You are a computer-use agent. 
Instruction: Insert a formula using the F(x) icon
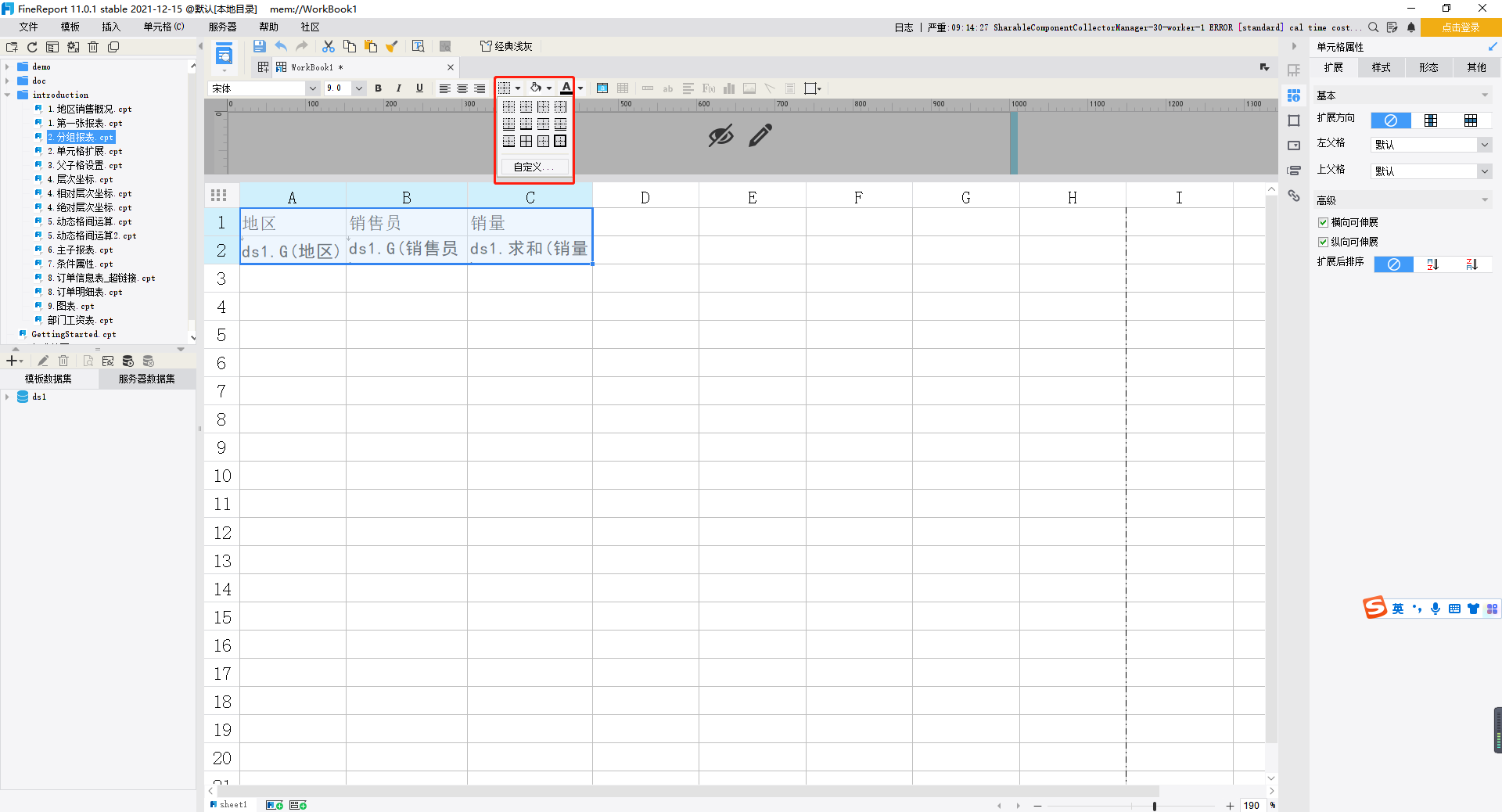(x=709, y=88)
